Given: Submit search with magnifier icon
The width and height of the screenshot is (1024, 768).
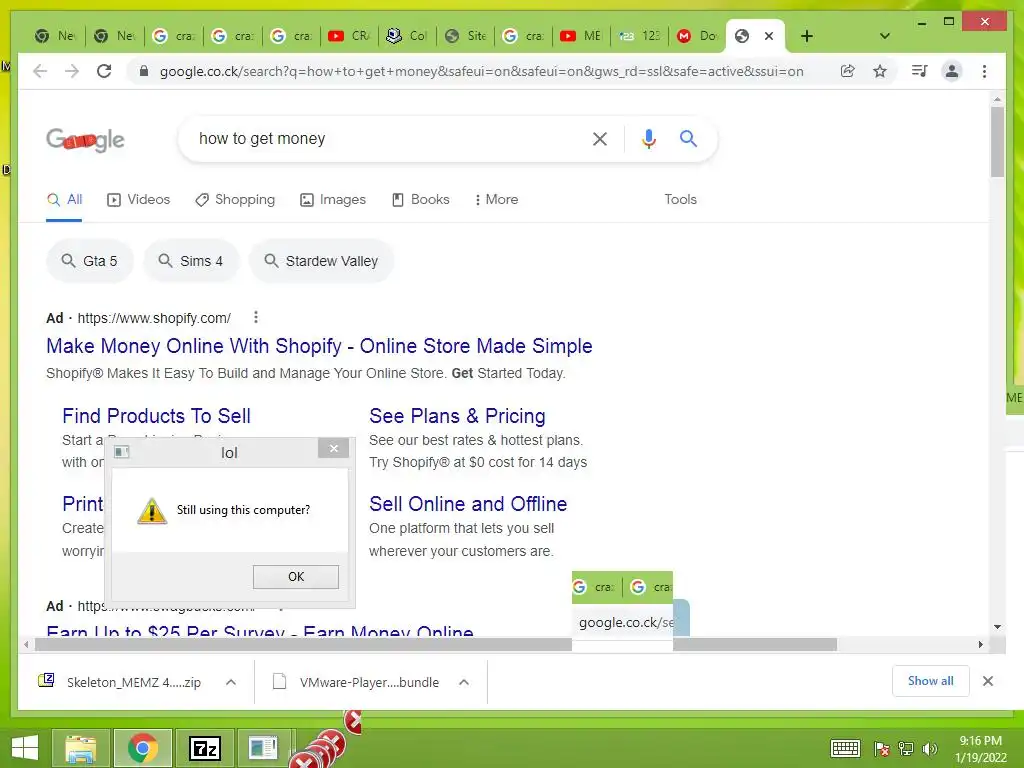Looking at the screenshot, I should coord(688,138).
